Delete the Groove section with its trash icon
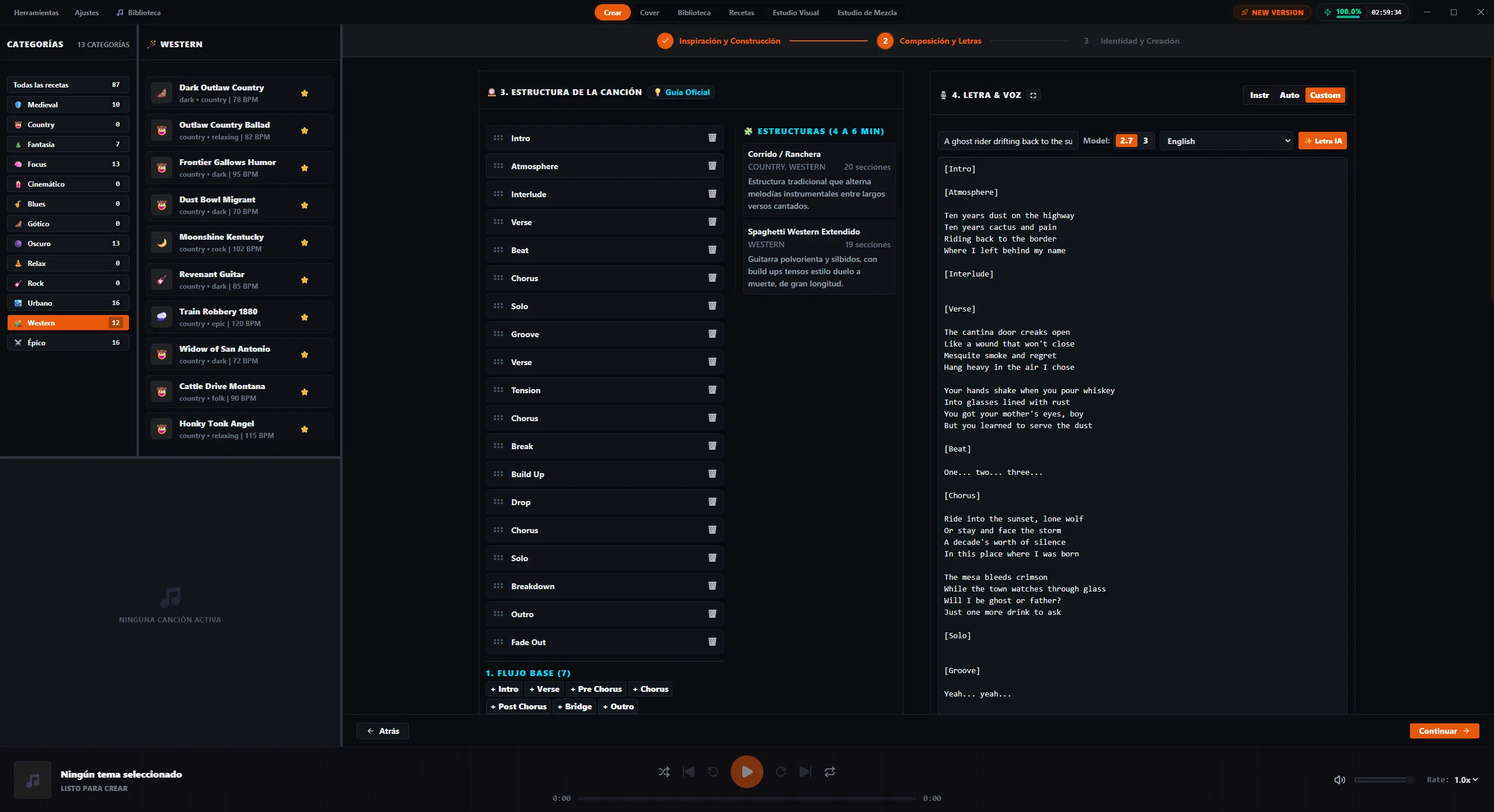Screen dimensions: 1494x812 point(712,334)
